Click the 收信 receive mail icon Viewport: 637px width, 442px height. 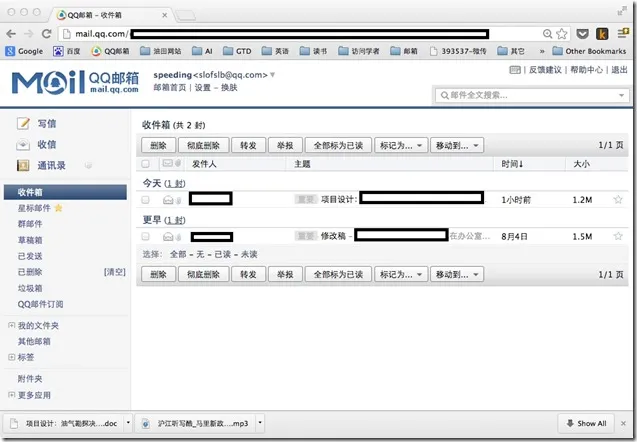(23, 144)
